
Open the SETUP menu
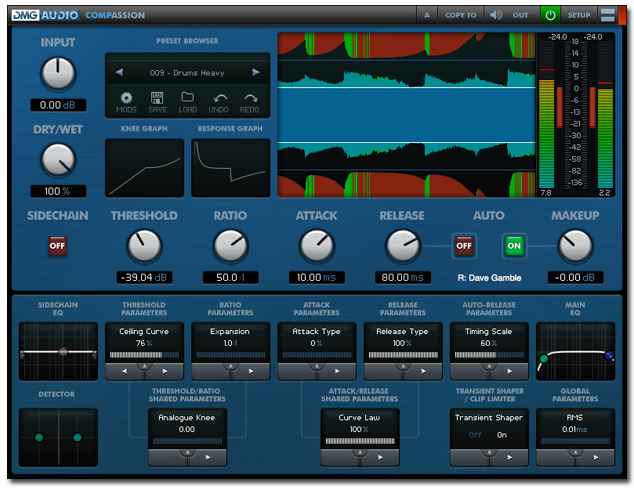pyautogui.click(x=579, y=15)
